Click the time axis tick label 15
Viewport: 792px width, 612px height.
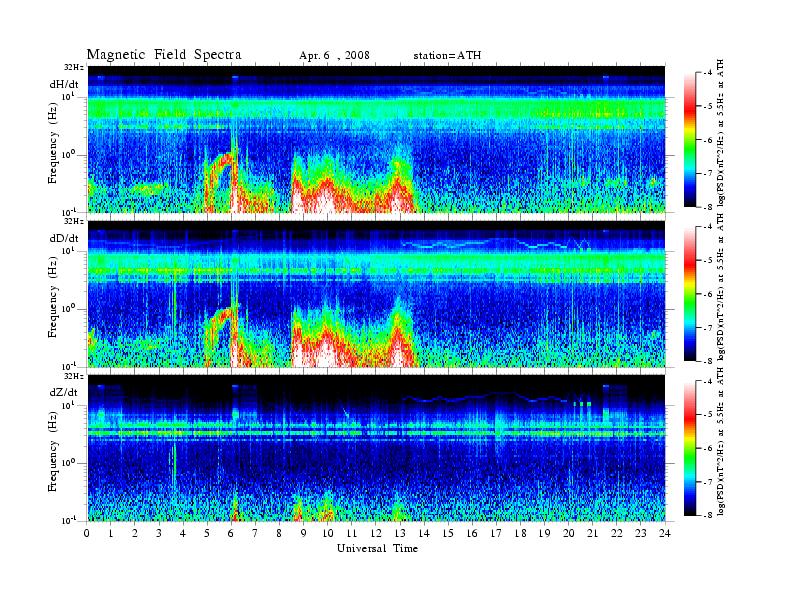pyautogui.click(x=448, y=533)
